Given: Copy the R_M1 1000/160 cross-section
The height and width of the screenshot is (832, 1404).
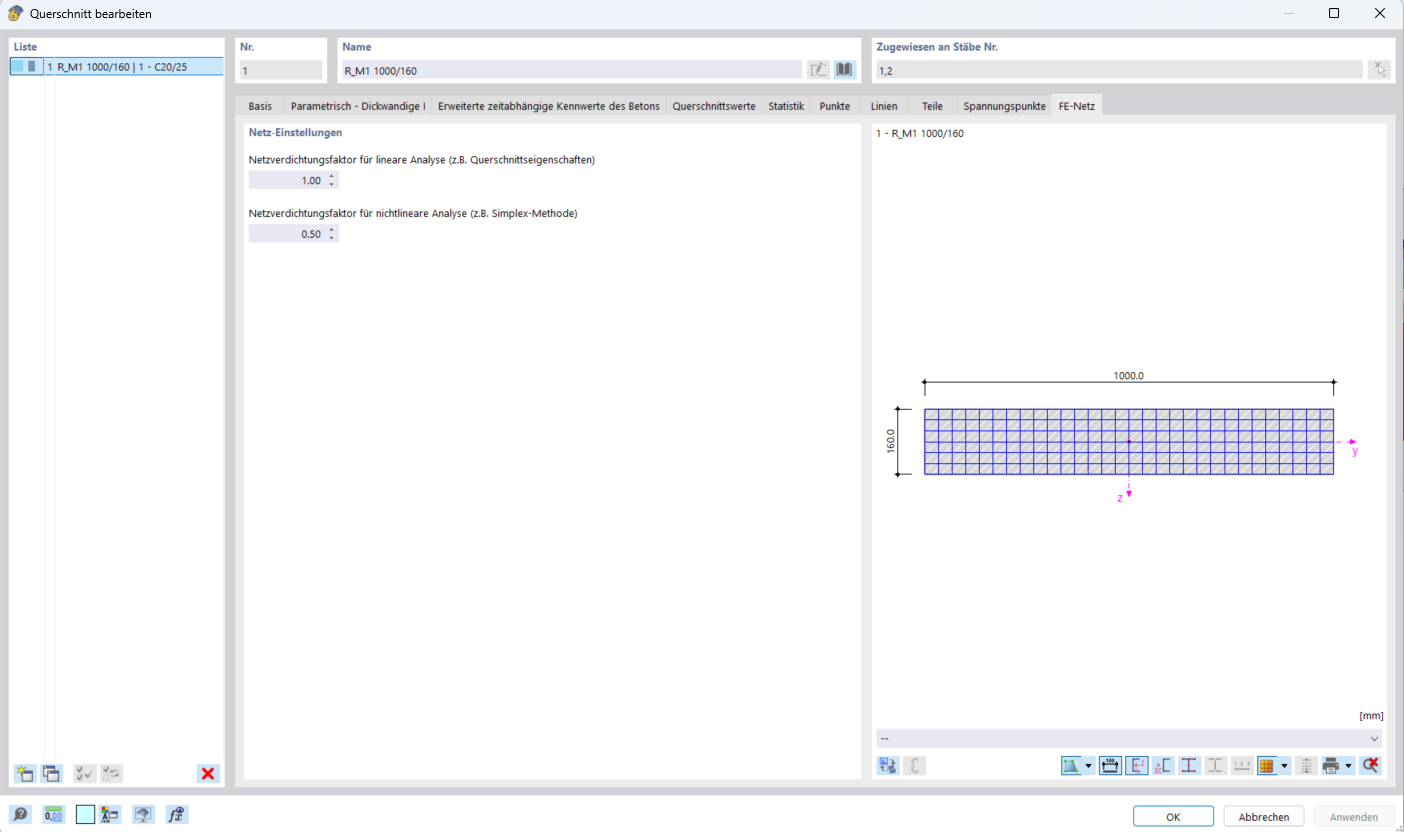Looking at the screenshot, I should pos(51,772).
